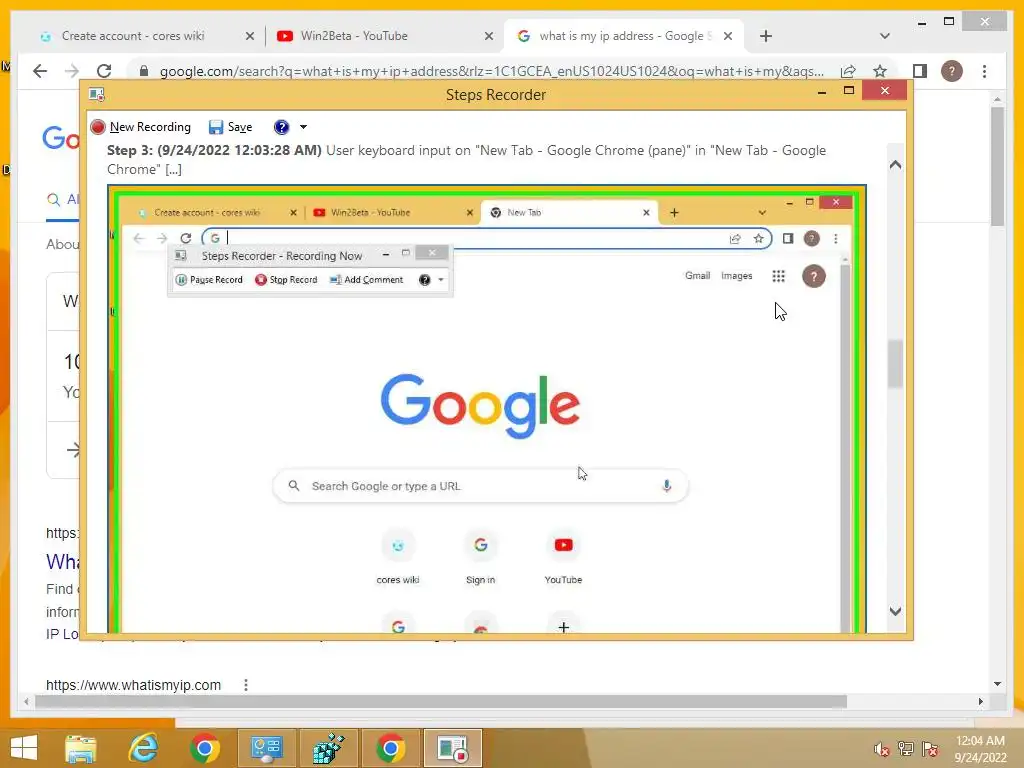Click the Steps Recorder title bar icon
The width and height of the screenshot is (1024, 768).
pyautogui.click(x=97, y=95)
